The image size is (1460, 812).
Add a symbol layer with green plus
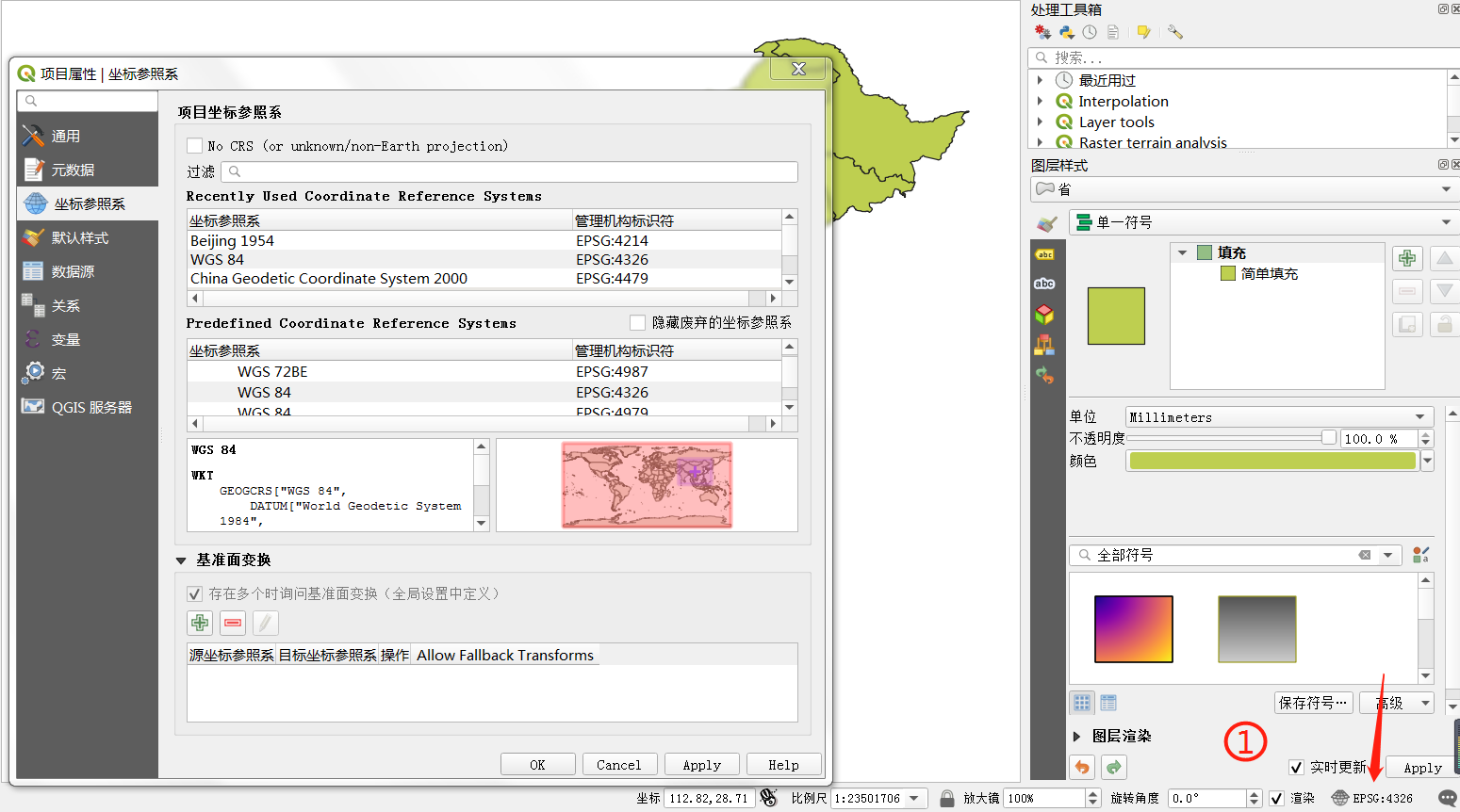(x=1407, y=258)
